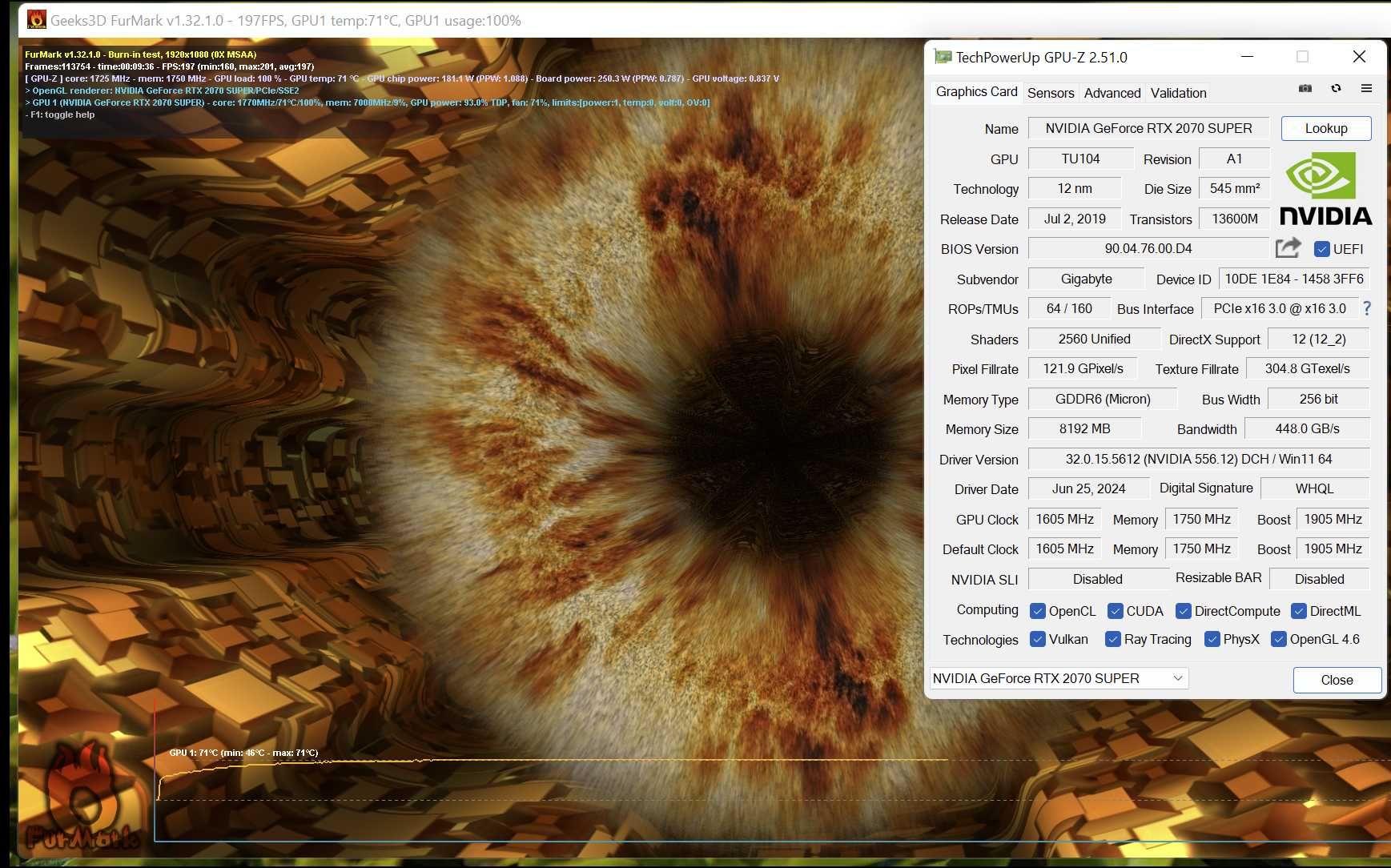Click the BIOS export share icon
The height and width of the screenshot is (868, 1391).
1288,248
